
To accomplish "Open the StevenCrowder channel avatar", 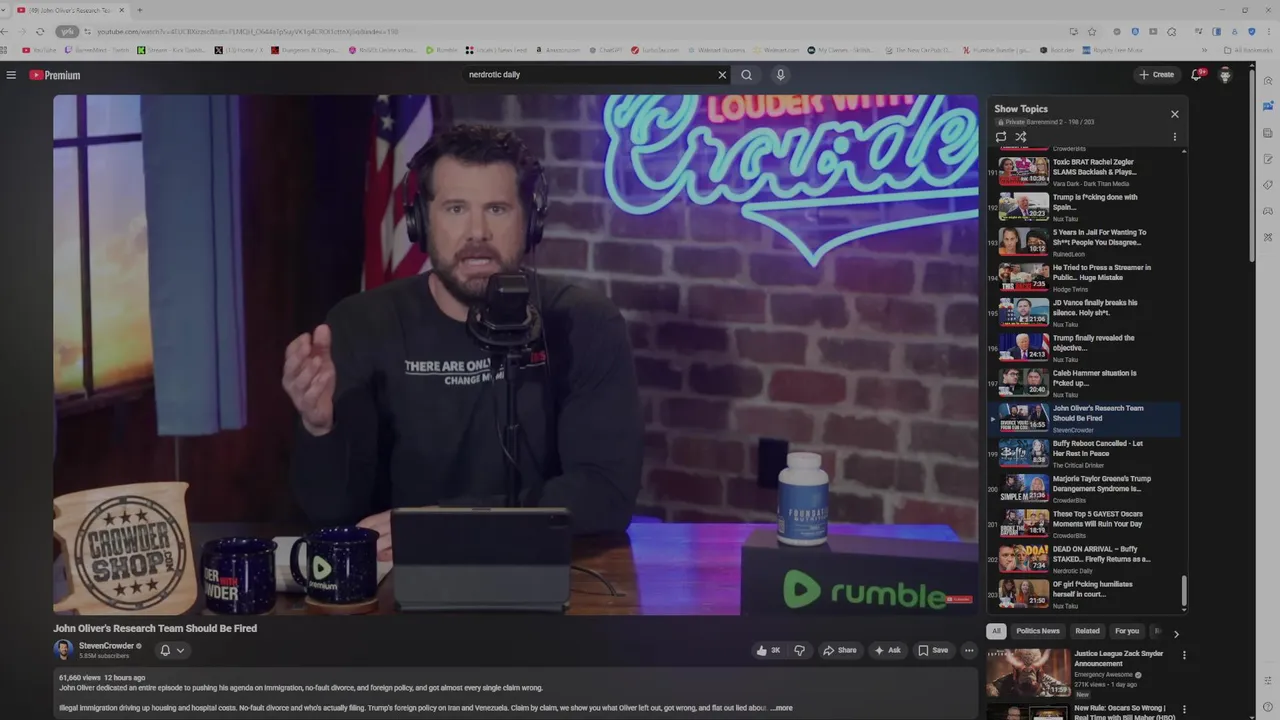I will pos(63,650).
